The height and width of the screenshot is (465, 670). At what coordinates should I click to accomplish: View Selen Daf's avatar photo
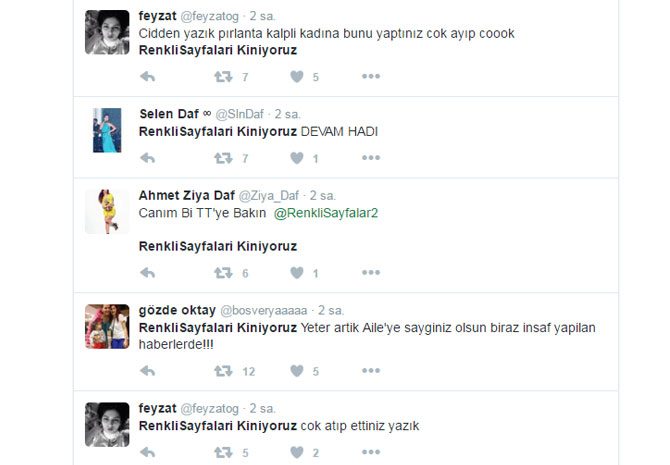pyautogui.click(x=107, y=130)
